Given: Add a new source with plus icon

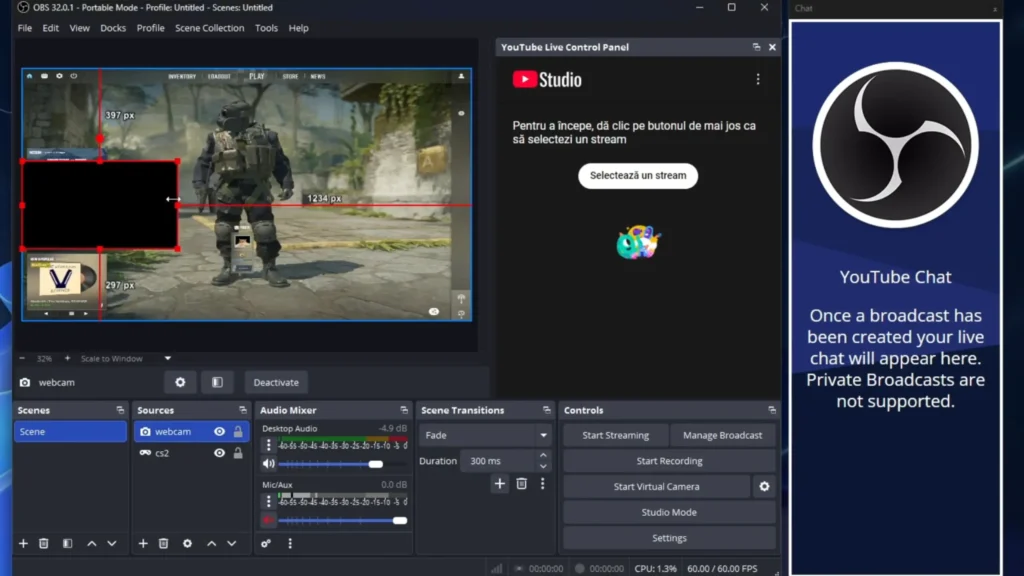Looking at the screenshot, I should [143, 543].
